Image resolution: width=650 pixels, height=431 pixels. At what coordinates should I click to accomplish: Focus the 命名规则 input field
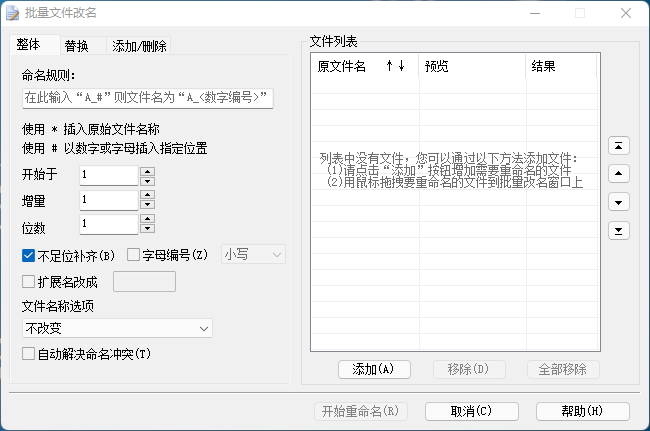point(148,98)
